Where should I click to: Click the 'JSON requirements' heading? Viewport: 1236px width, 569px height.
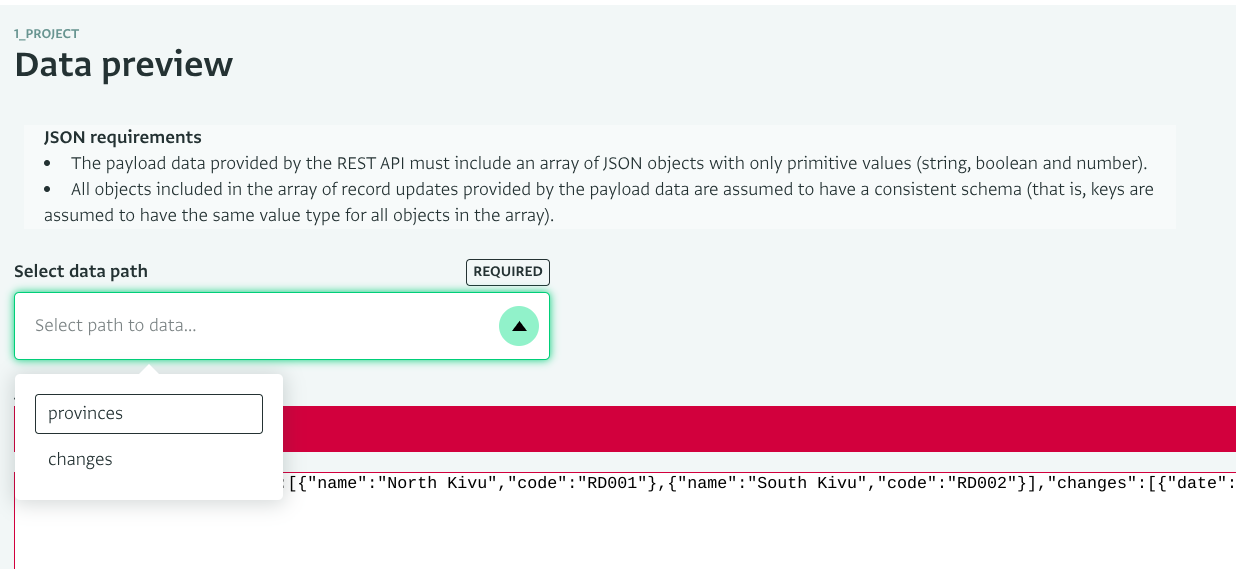pyautogui.click(x=123, y=137)
